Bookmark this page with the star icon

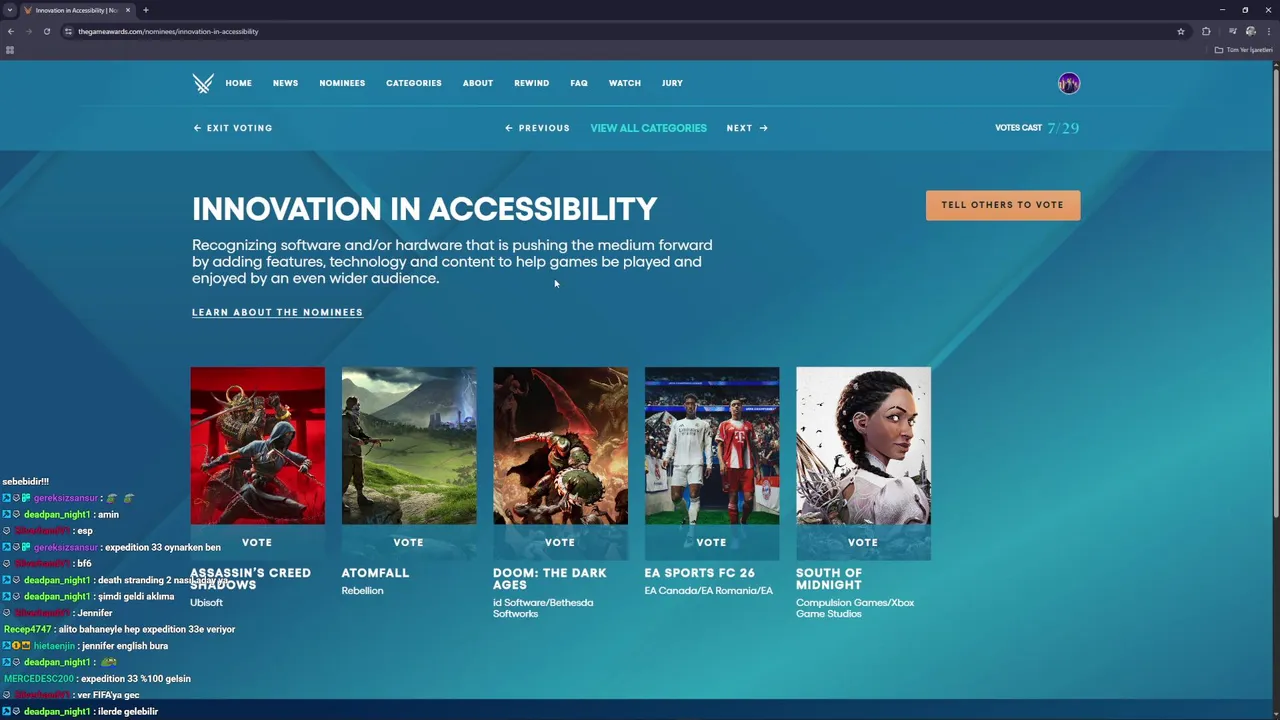[x=1181, y=31]
